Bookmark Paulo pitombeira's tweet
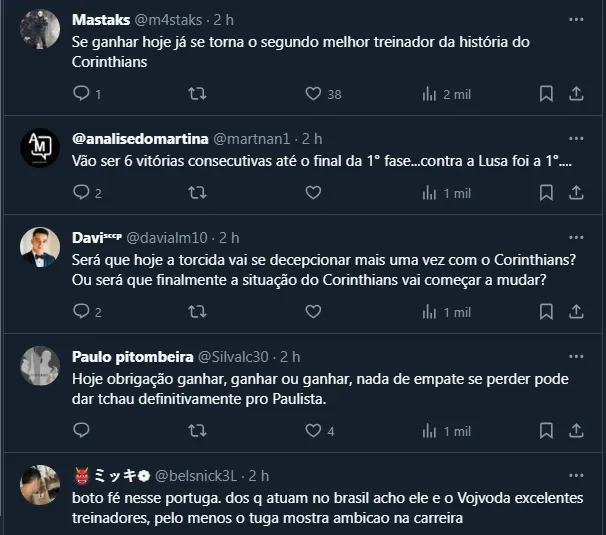 (x=546, y=431)
